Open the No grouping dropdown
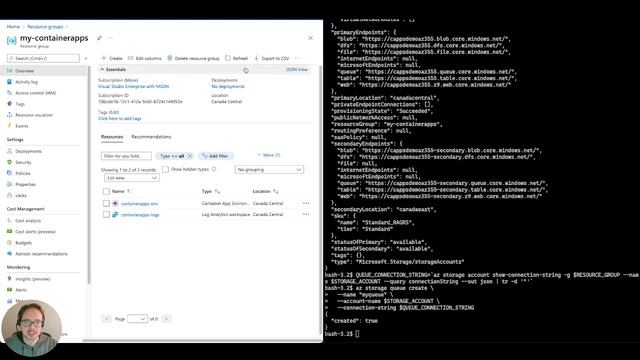This screenshot has height=360, width=640. tap(269, 169)
